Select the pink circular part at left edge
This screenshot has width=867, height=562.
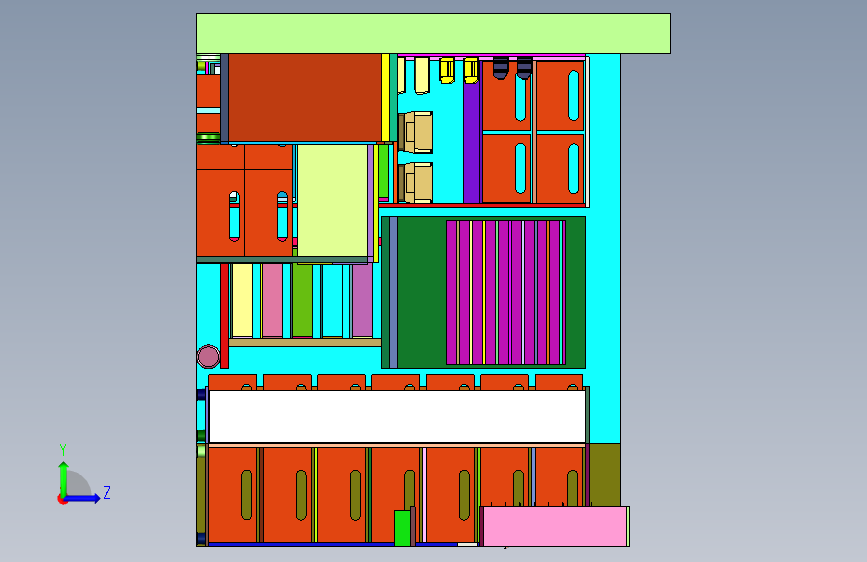(x=208, y=357)
